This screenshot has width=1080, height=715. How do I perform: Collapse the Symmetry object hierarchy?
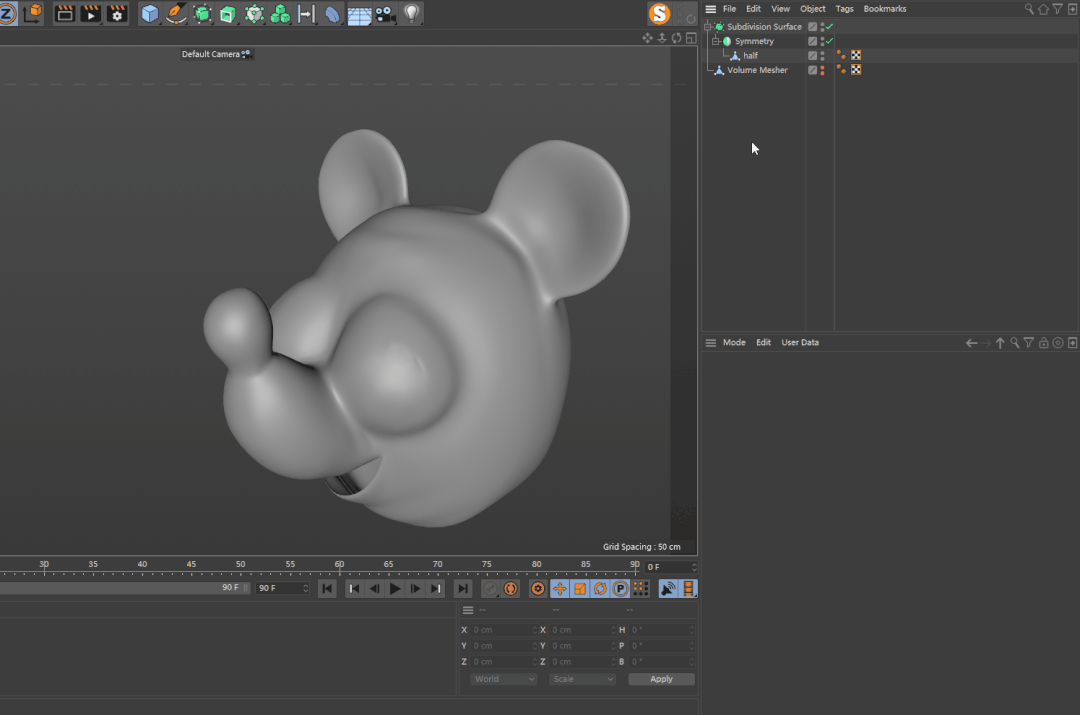coord(716,41)
